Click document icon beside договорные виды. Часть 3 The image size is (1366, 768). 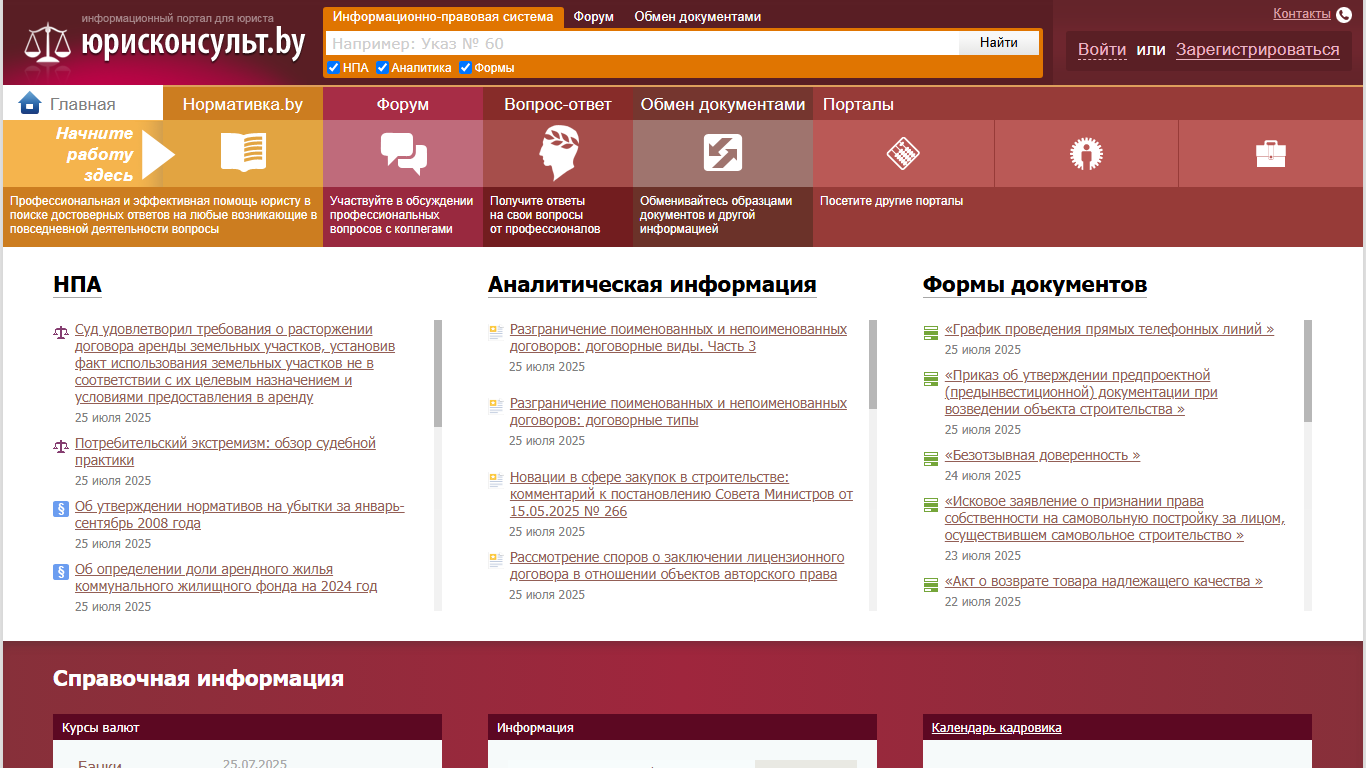click(x=495, y=331)
